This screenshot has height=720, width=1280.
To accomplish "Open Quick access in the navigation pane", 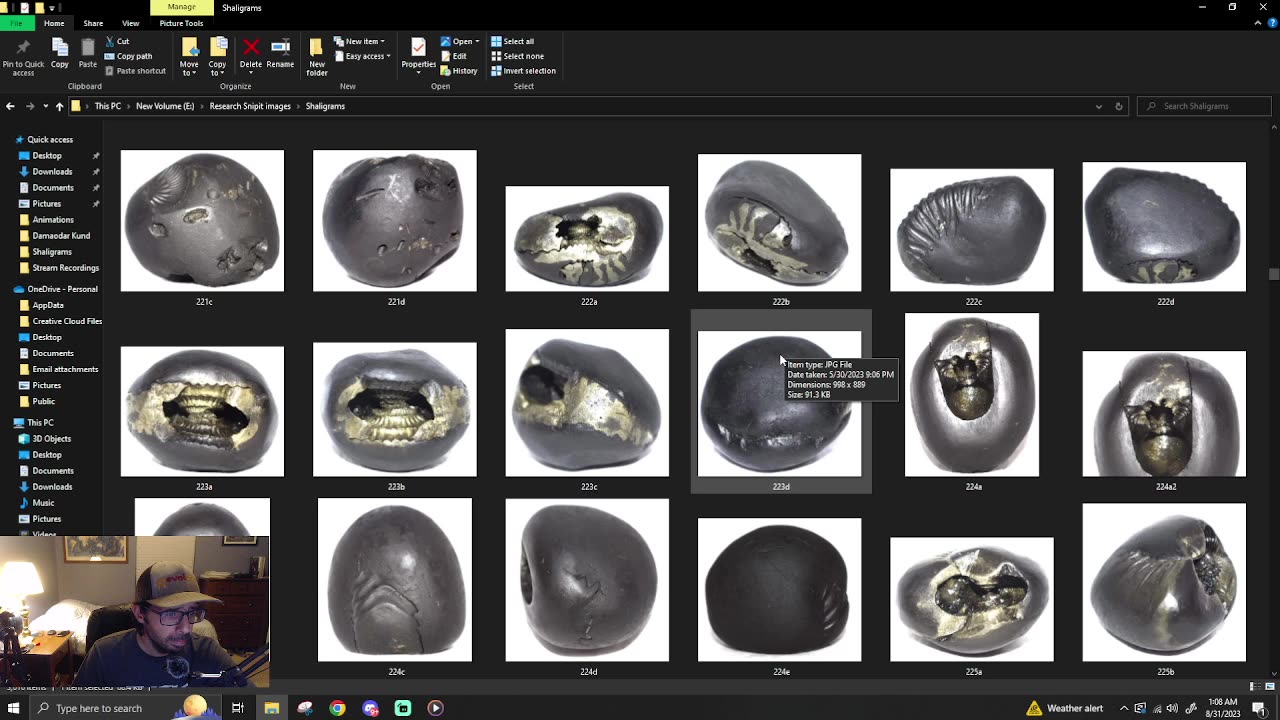I will click(50, 140).
